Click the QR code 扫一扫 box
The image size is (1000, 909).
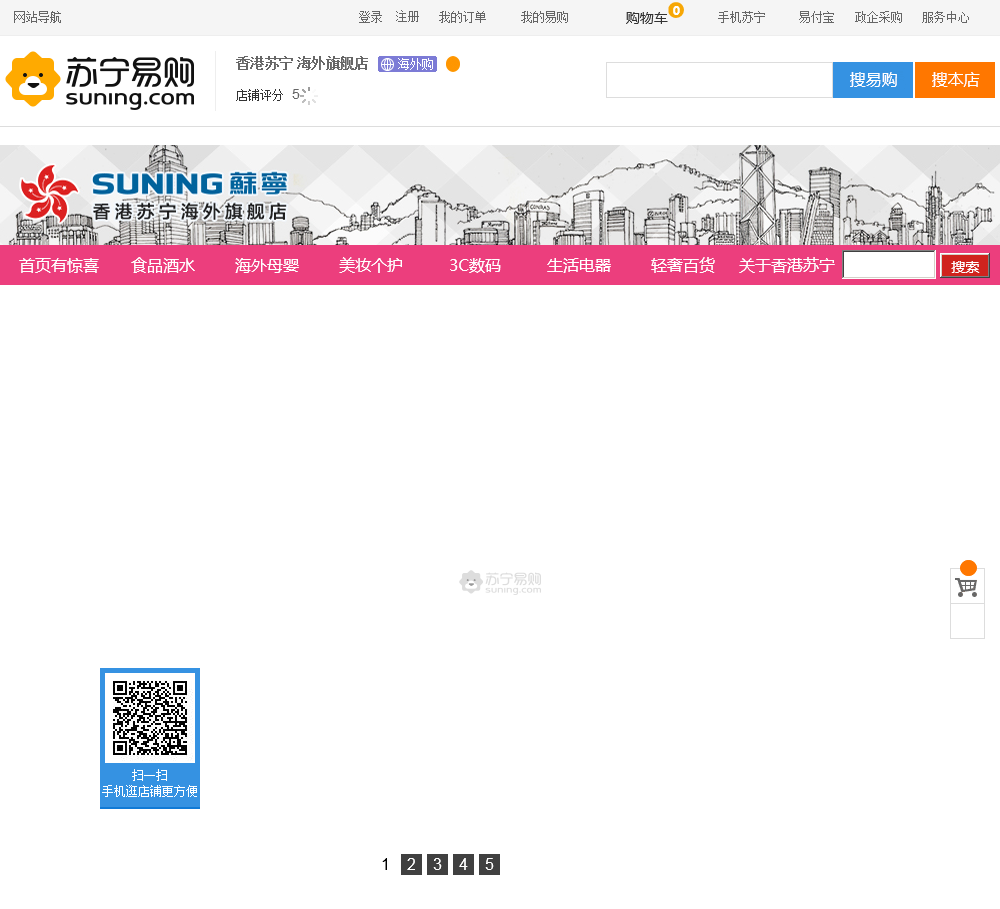point(150,738)
